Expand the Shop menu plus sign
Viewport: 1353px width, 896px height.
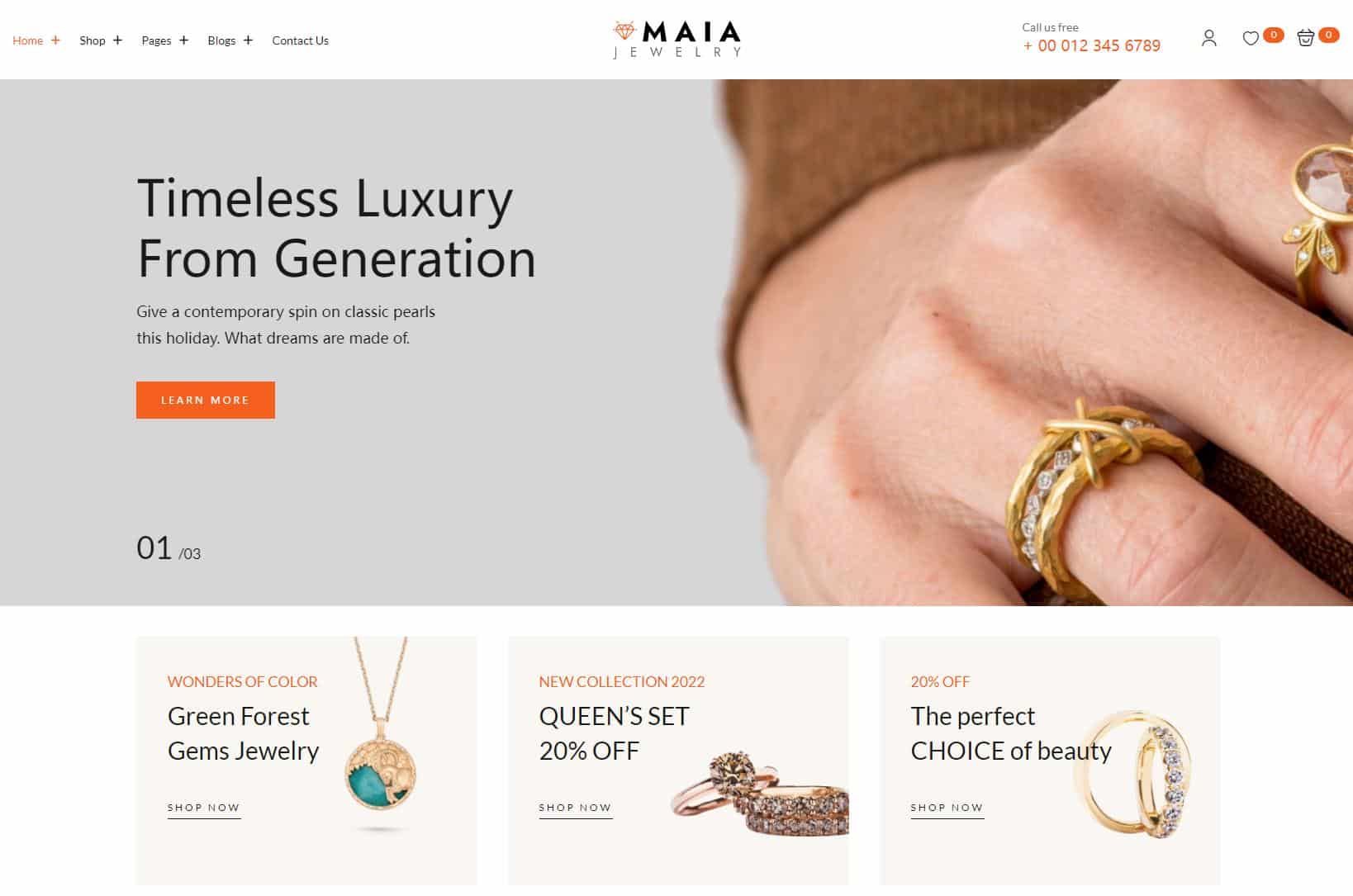click(117, 40)
